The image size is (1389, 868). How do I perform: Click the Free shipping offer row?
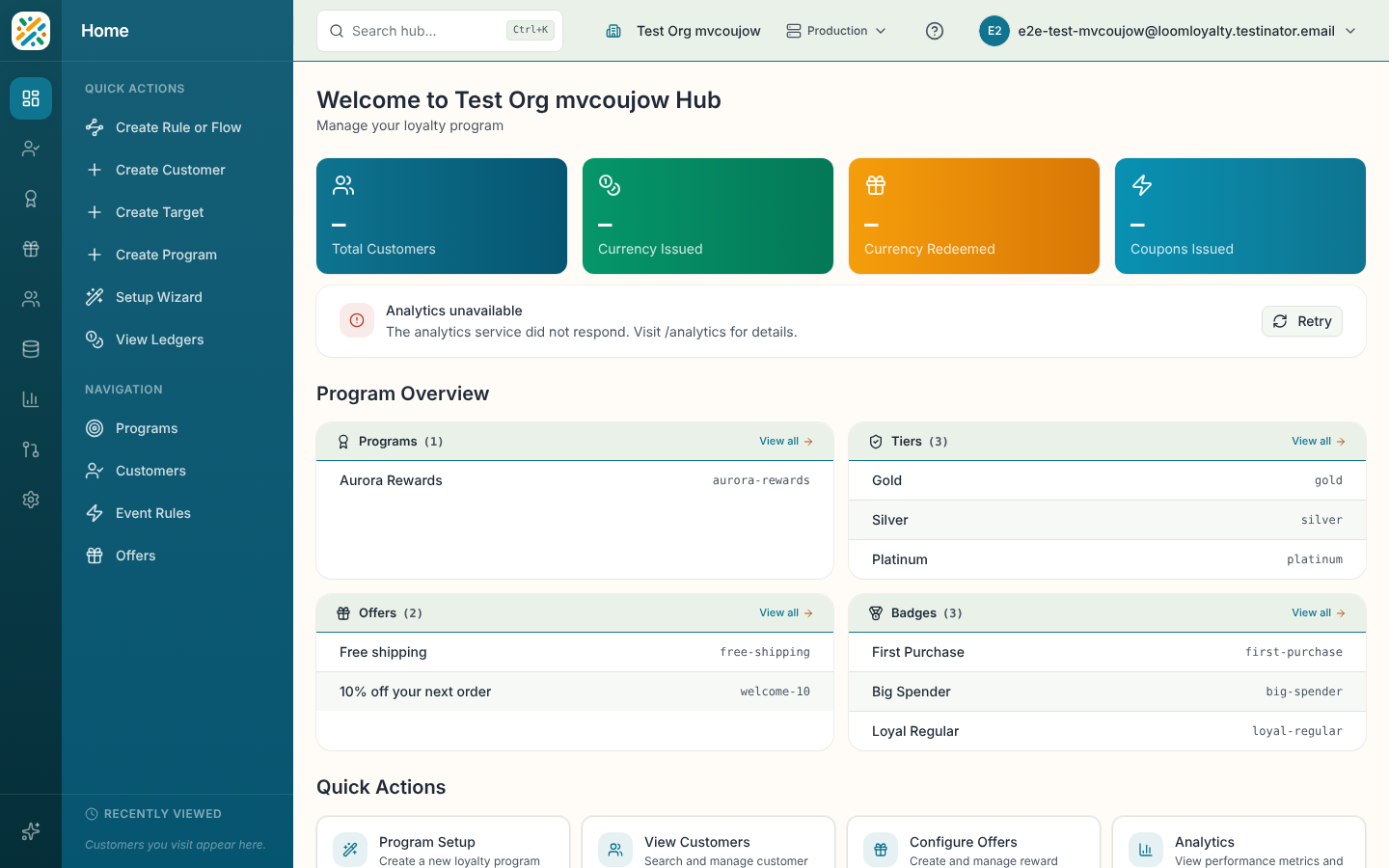tap(575, 652)
